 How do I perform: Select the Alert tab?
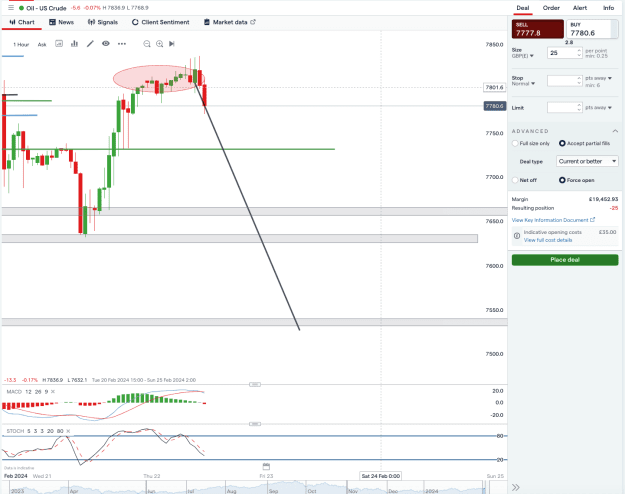coord(580,8)
